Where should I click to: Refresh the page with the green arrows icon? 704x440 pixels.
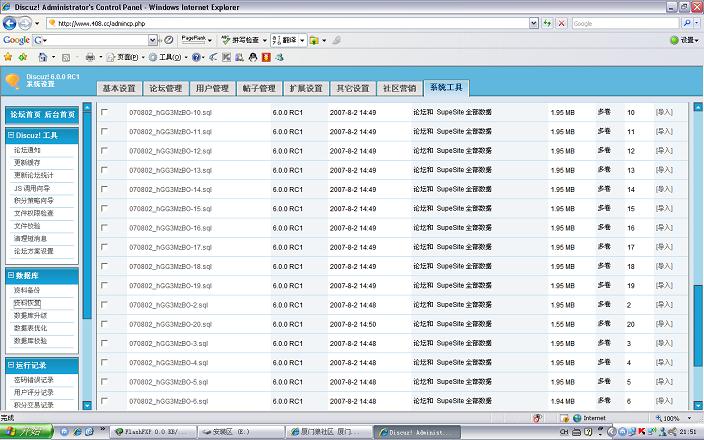click(x=547, y=23)
